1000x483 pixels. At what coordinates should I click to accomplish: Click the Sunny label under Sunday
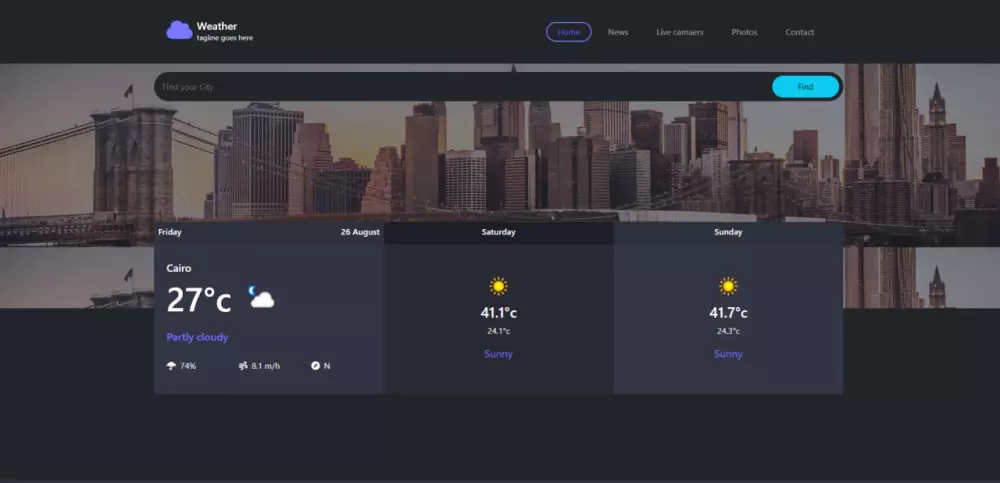tap(728, 354)
